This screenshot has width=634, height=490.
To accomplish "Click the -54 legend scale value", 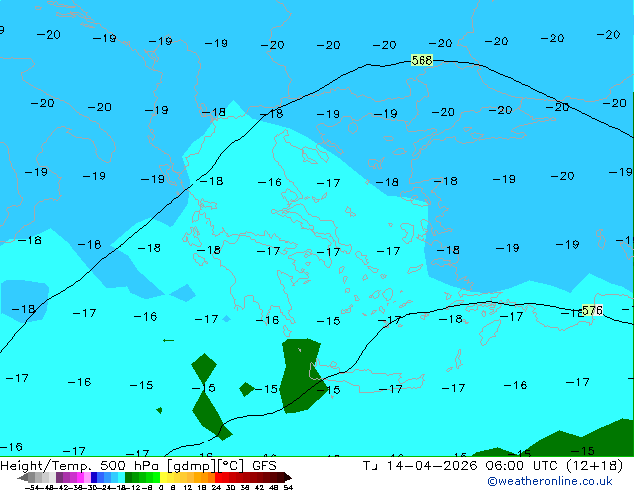I will pos(32,487).
